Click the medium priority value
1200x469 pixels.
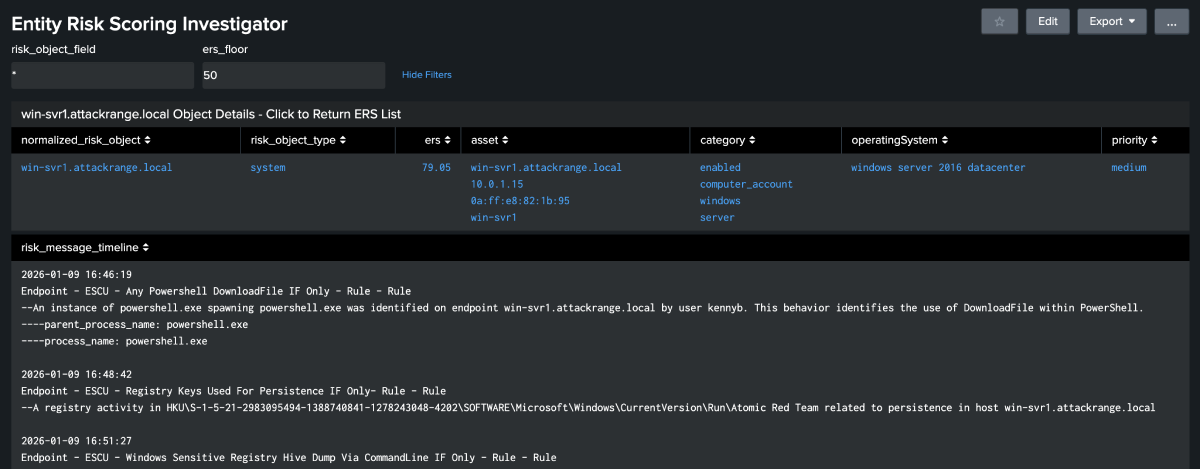tap(1128, 168)
